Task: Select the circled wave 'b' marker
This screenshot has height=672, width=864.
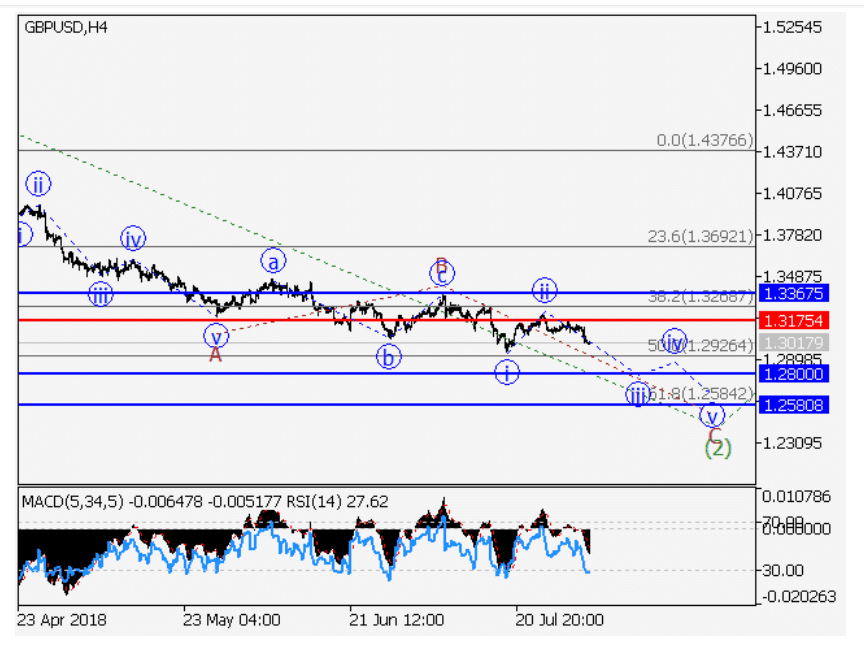Action: point(388,356)
